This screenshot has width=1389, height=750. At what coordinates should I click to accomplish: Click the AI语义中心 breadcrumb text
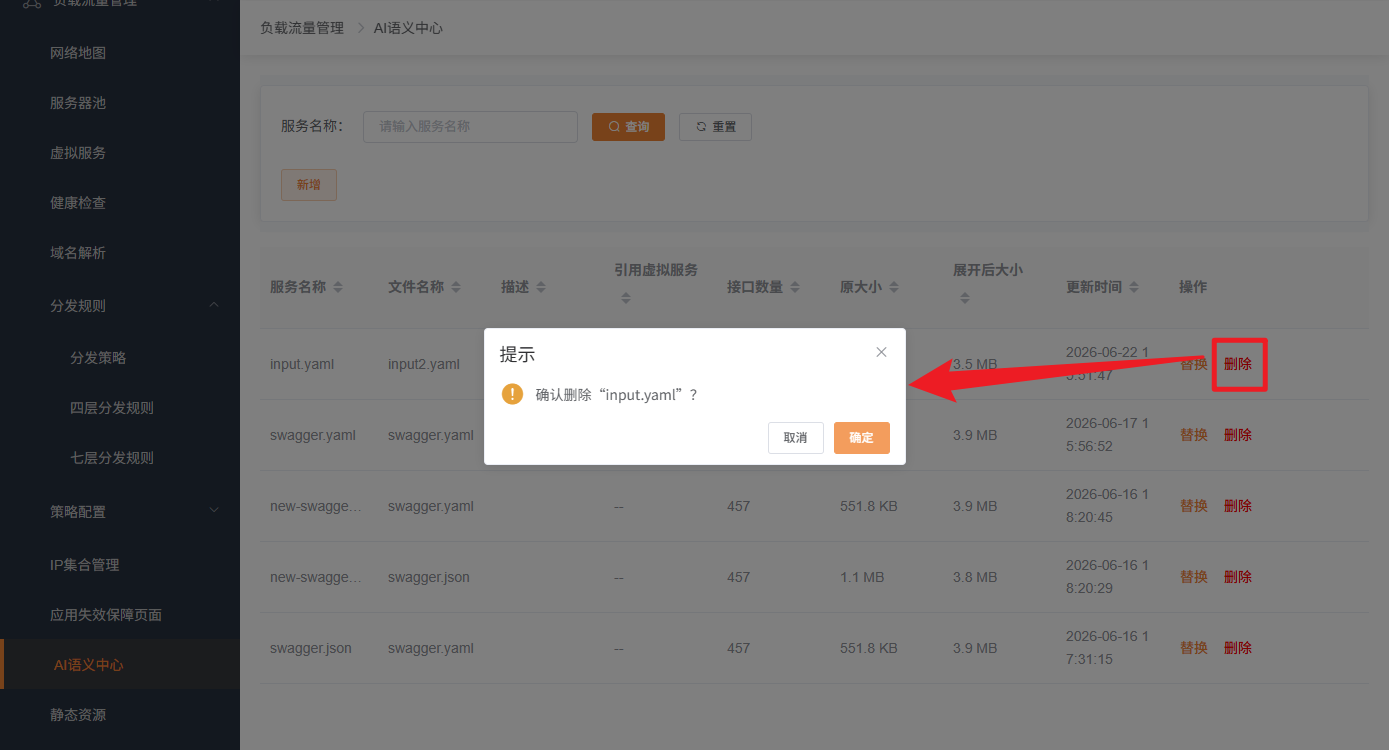(408, 28)
